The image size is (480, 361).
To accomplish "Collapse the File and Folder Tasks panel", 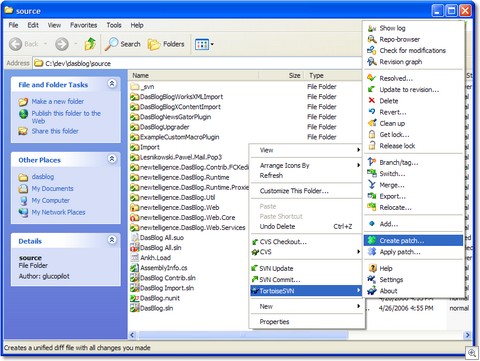I will tap(112, 83).
